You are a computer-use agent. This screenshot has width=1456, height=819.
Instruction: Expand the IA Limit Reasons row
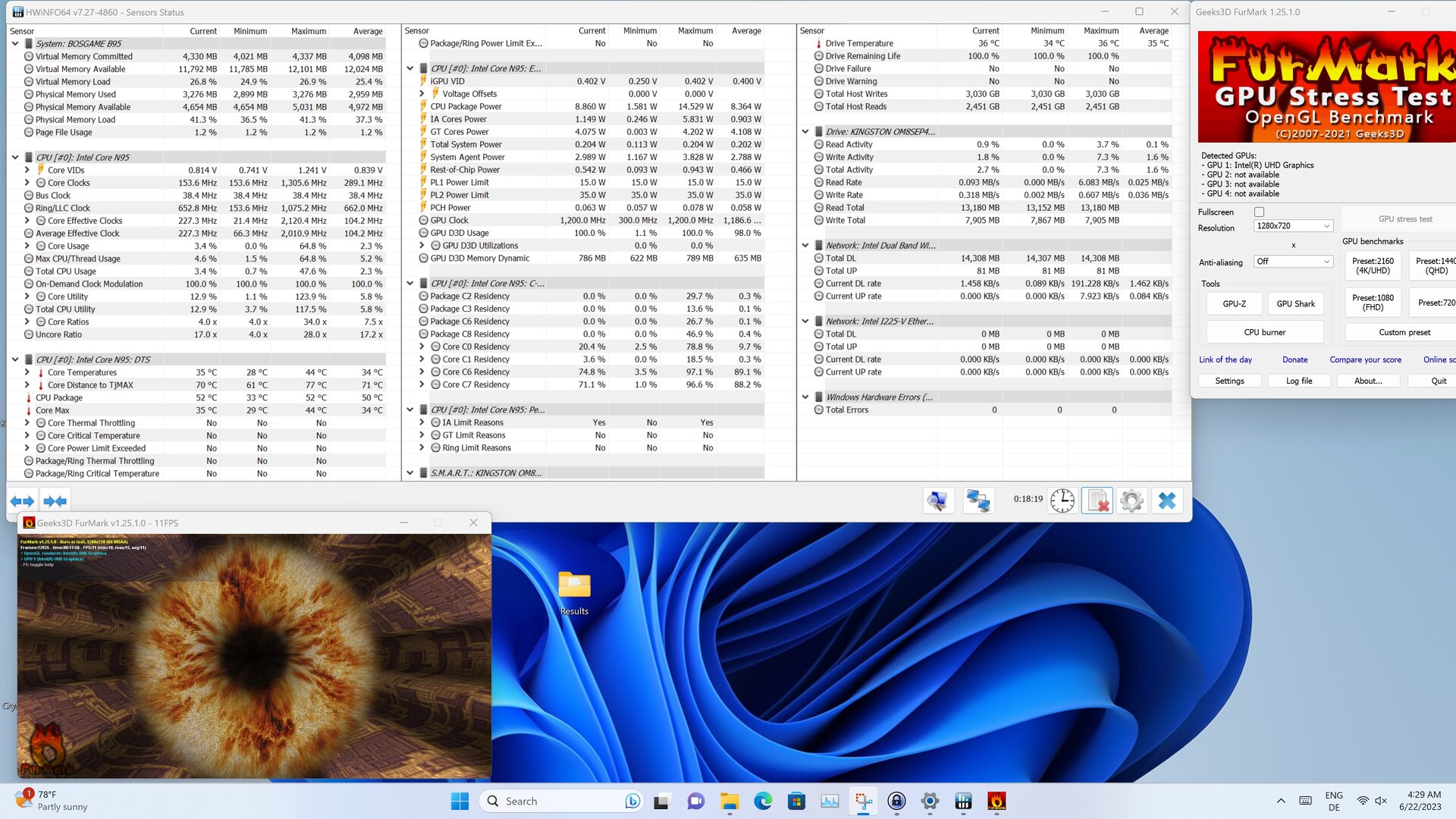coord(422,422)
